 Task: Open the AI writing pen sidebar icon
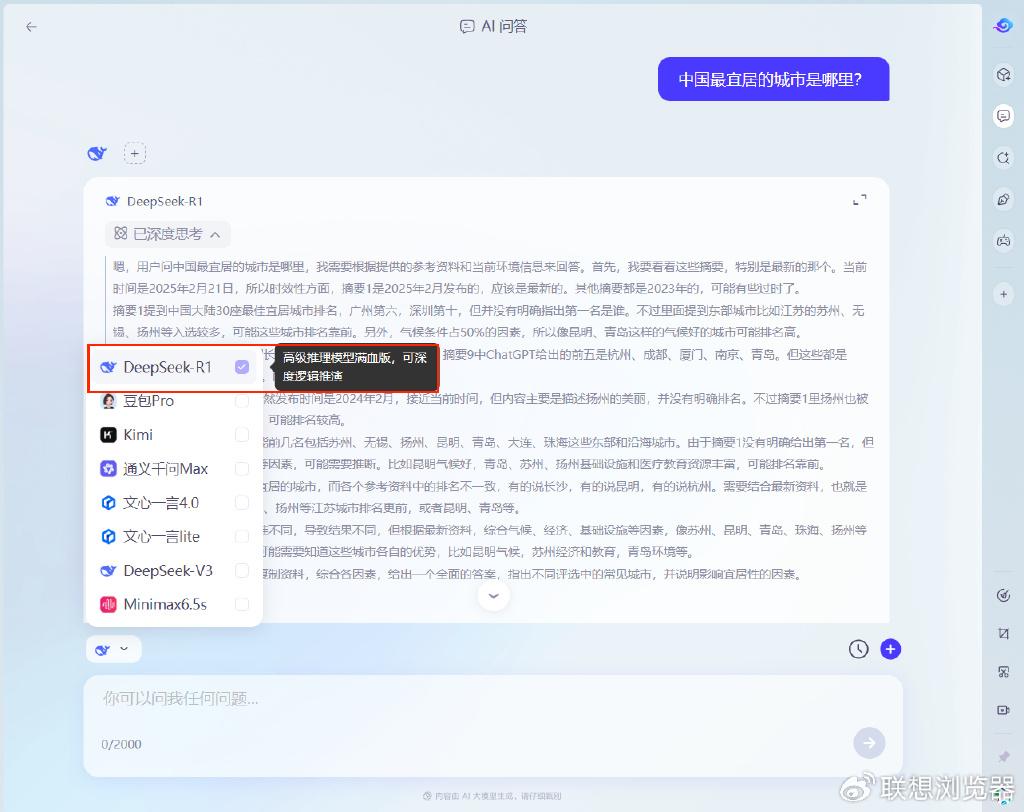point(1004,199)
